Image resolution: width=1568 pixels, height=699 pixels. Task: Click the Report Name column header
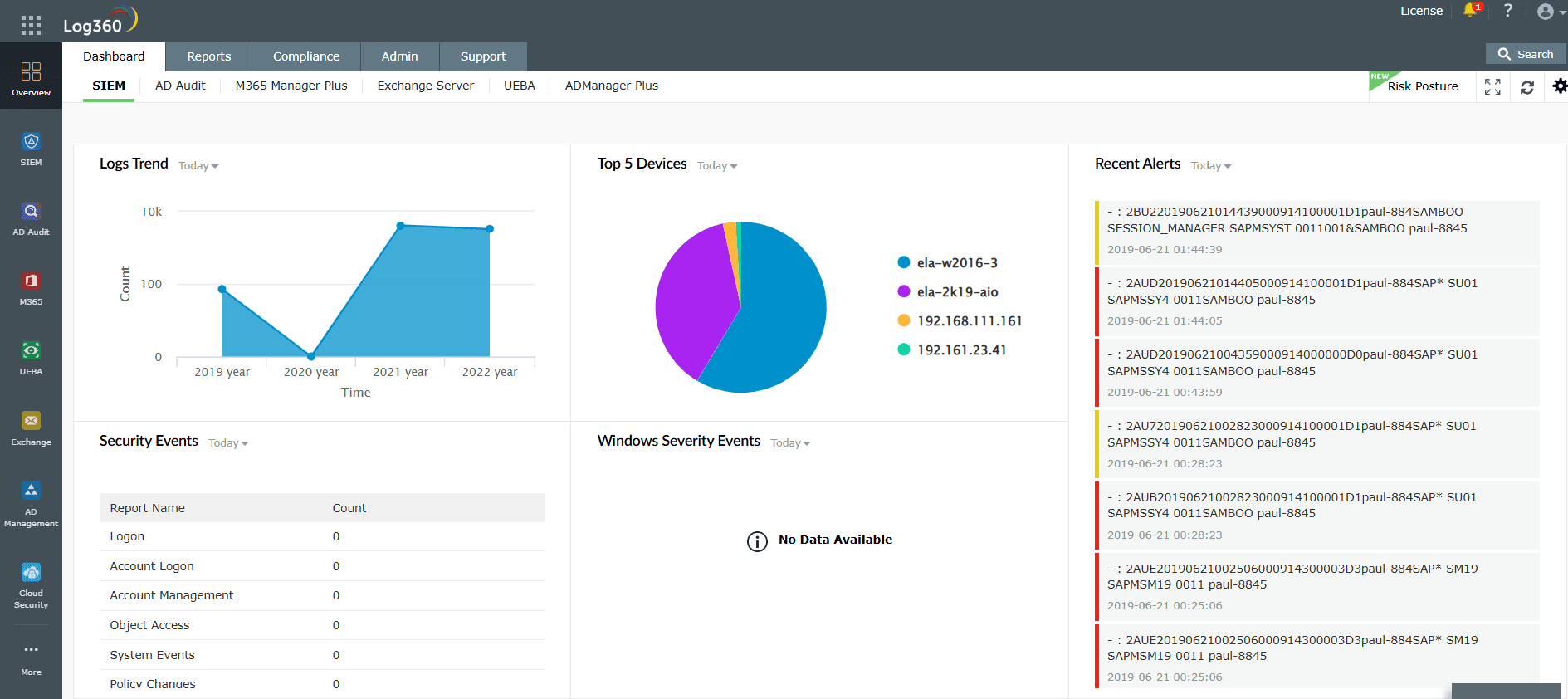(148, 508)
